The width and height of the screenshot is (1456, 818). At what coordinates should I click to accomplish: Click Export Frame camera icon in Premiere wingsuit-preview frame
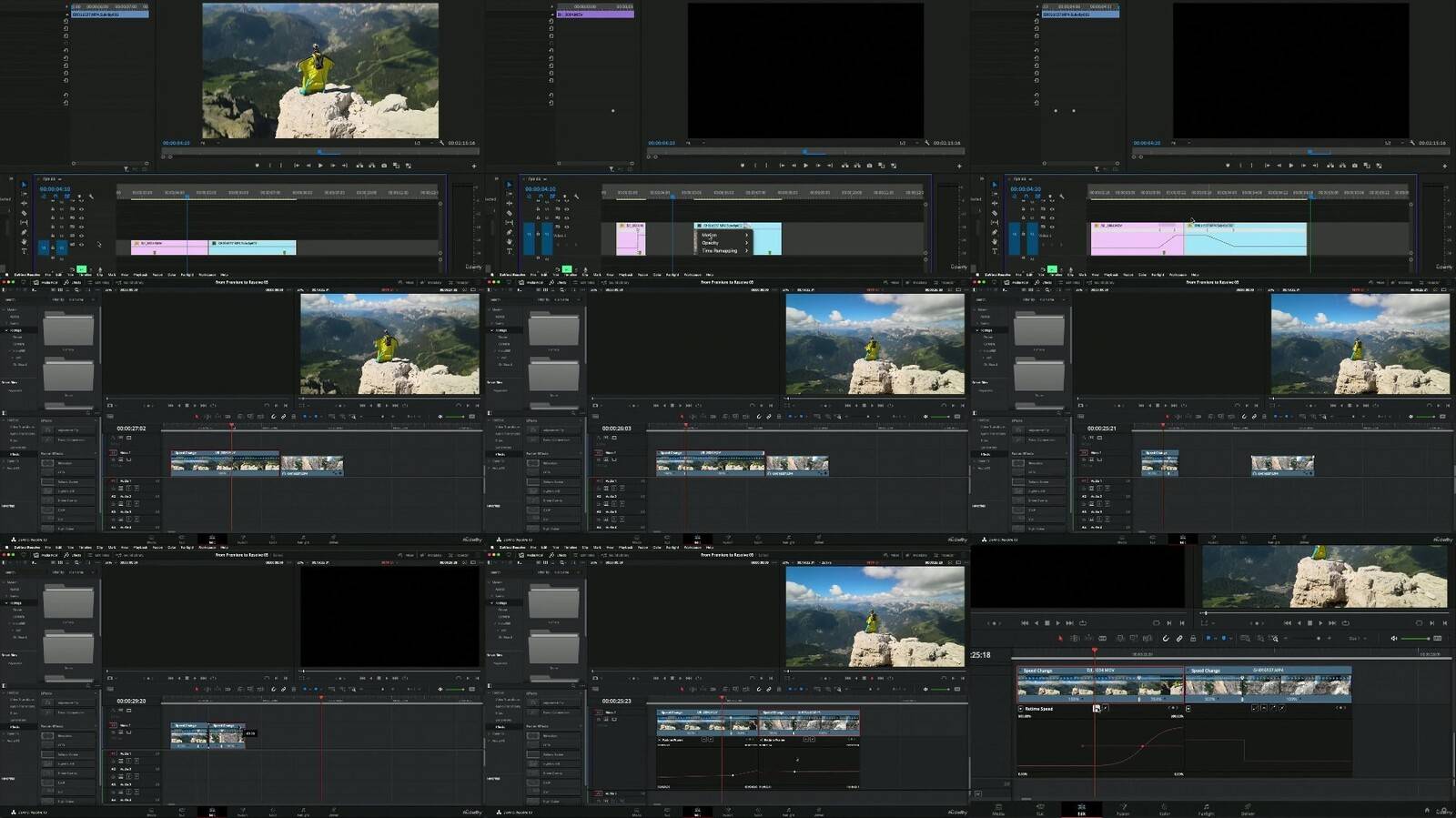384,166
